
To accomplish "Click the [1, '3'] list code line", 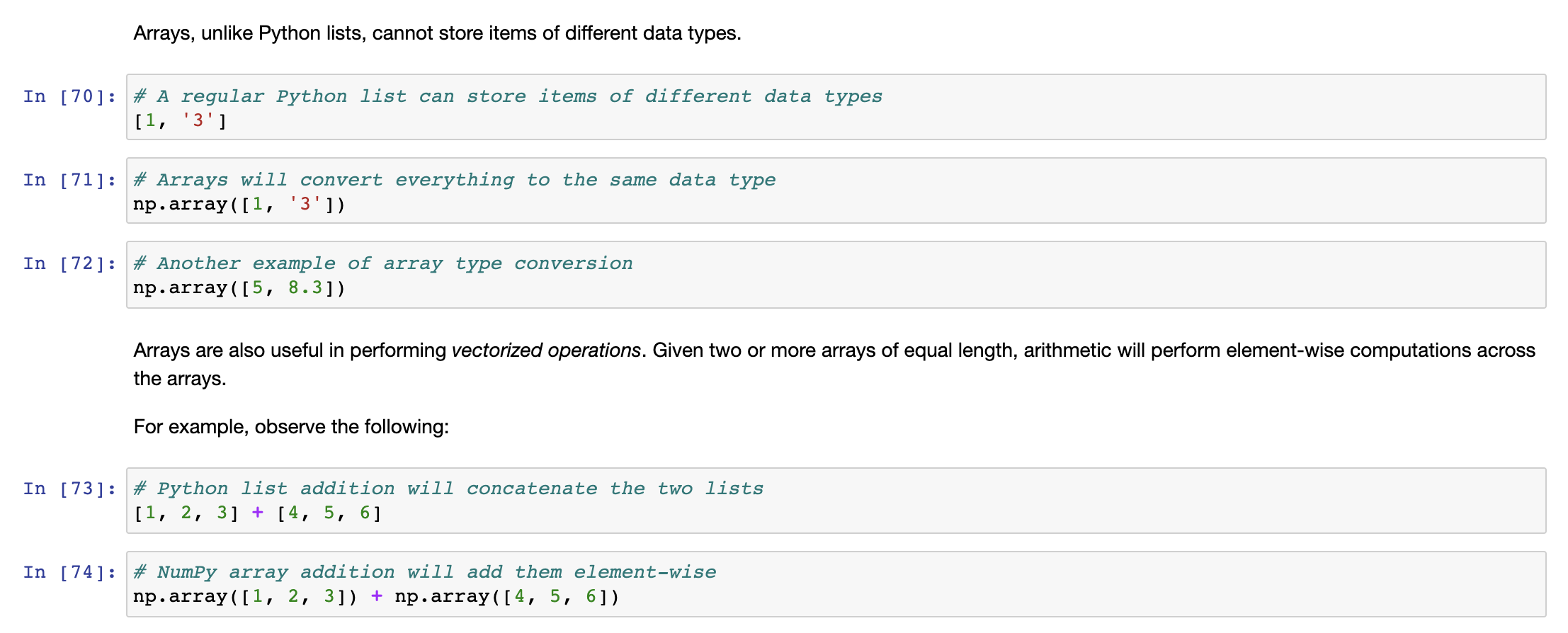I will tap(181, 121).
